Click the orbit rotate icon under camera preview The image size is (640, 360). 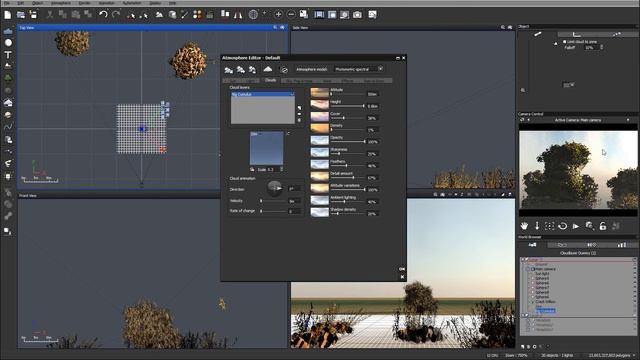[x=562, y=226]
